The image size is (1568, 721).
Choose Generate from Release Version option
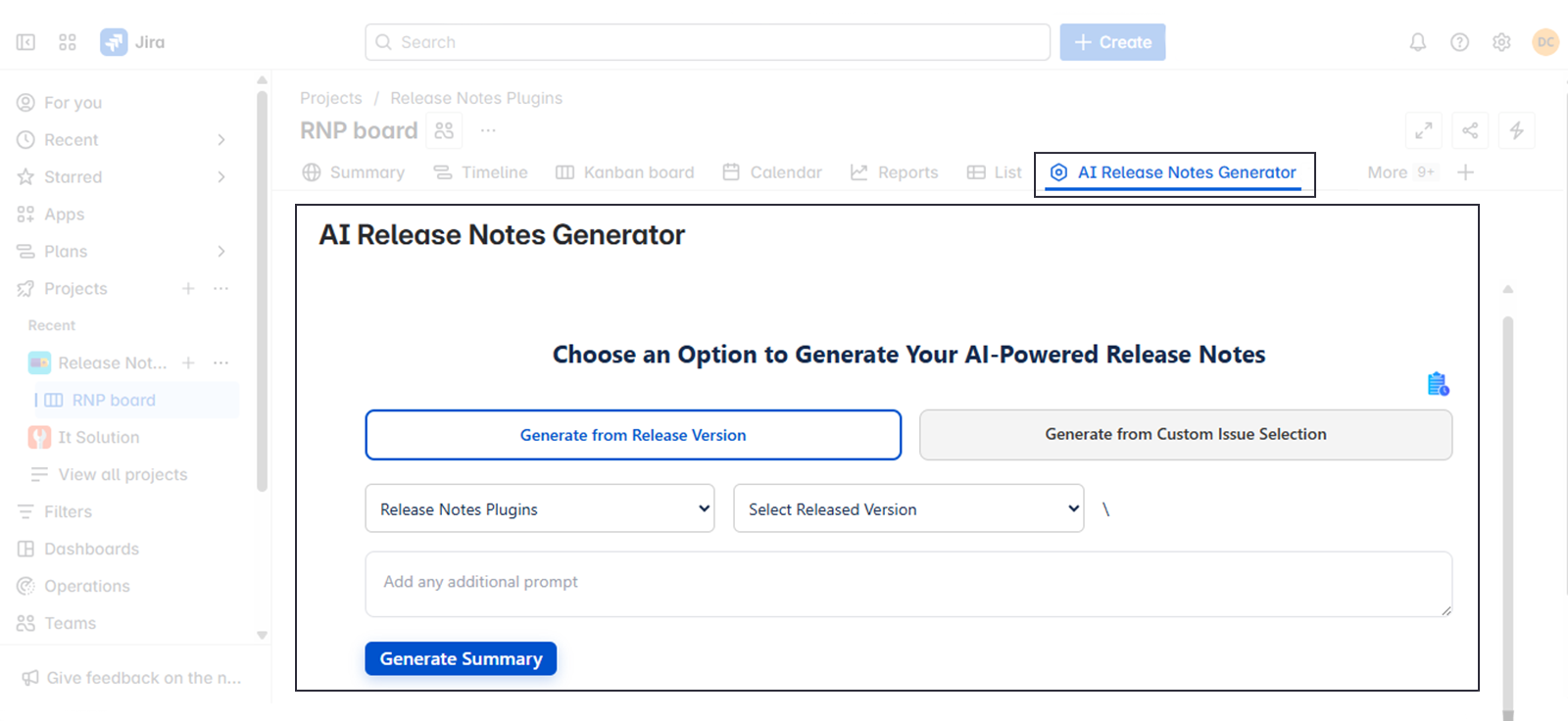pyautogui.click(x=633, y=435)
